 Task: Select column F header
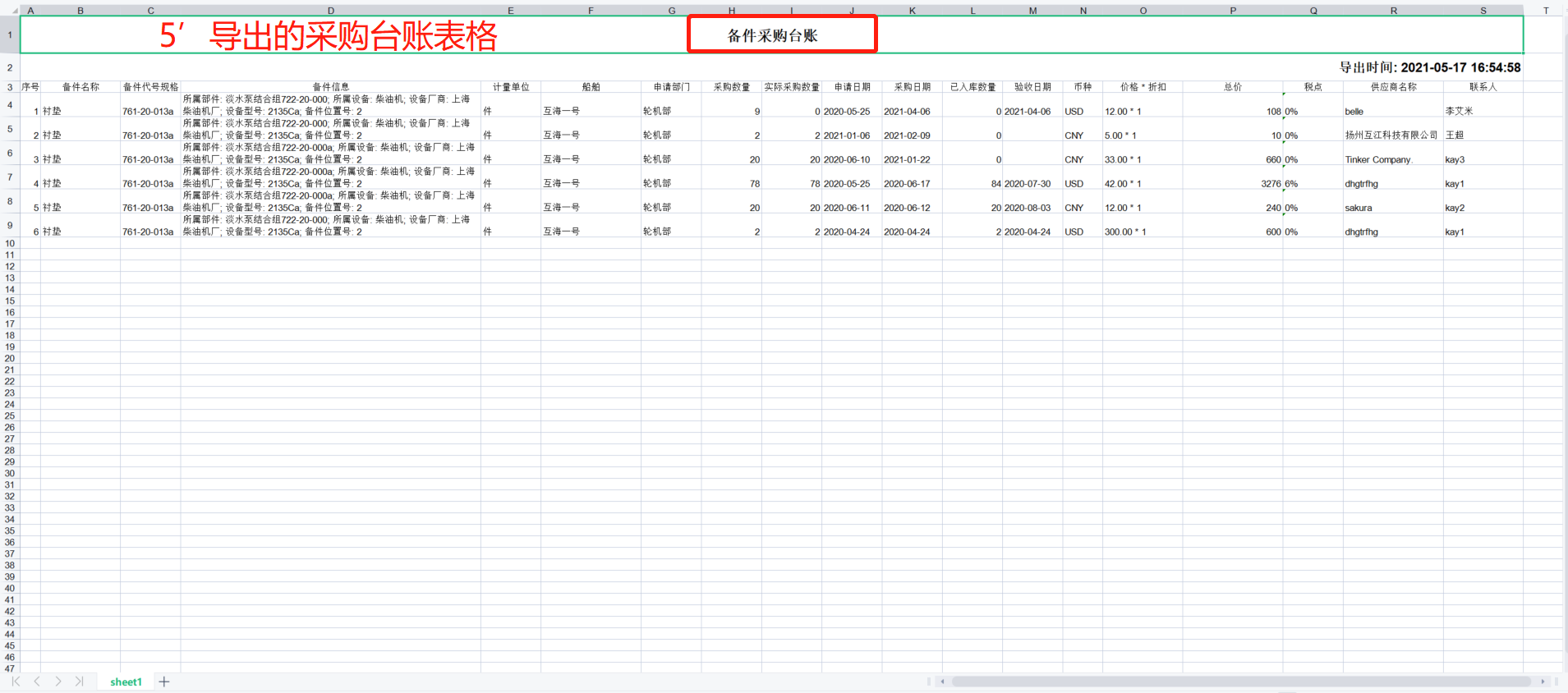tap(591, 11)
